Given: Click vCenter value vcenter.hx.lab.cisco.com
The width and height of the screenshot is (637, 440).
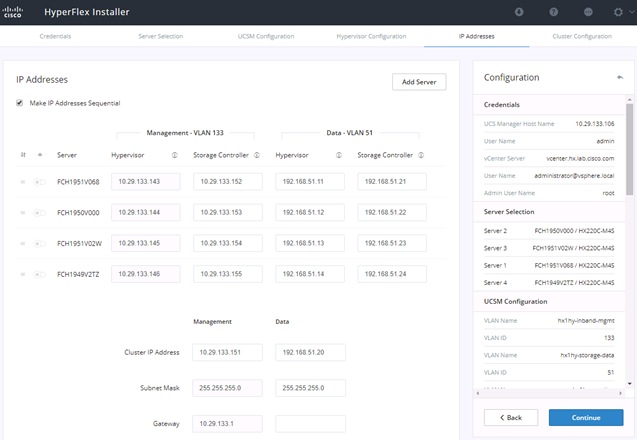Looking at the screenshot, I should 580,158.
